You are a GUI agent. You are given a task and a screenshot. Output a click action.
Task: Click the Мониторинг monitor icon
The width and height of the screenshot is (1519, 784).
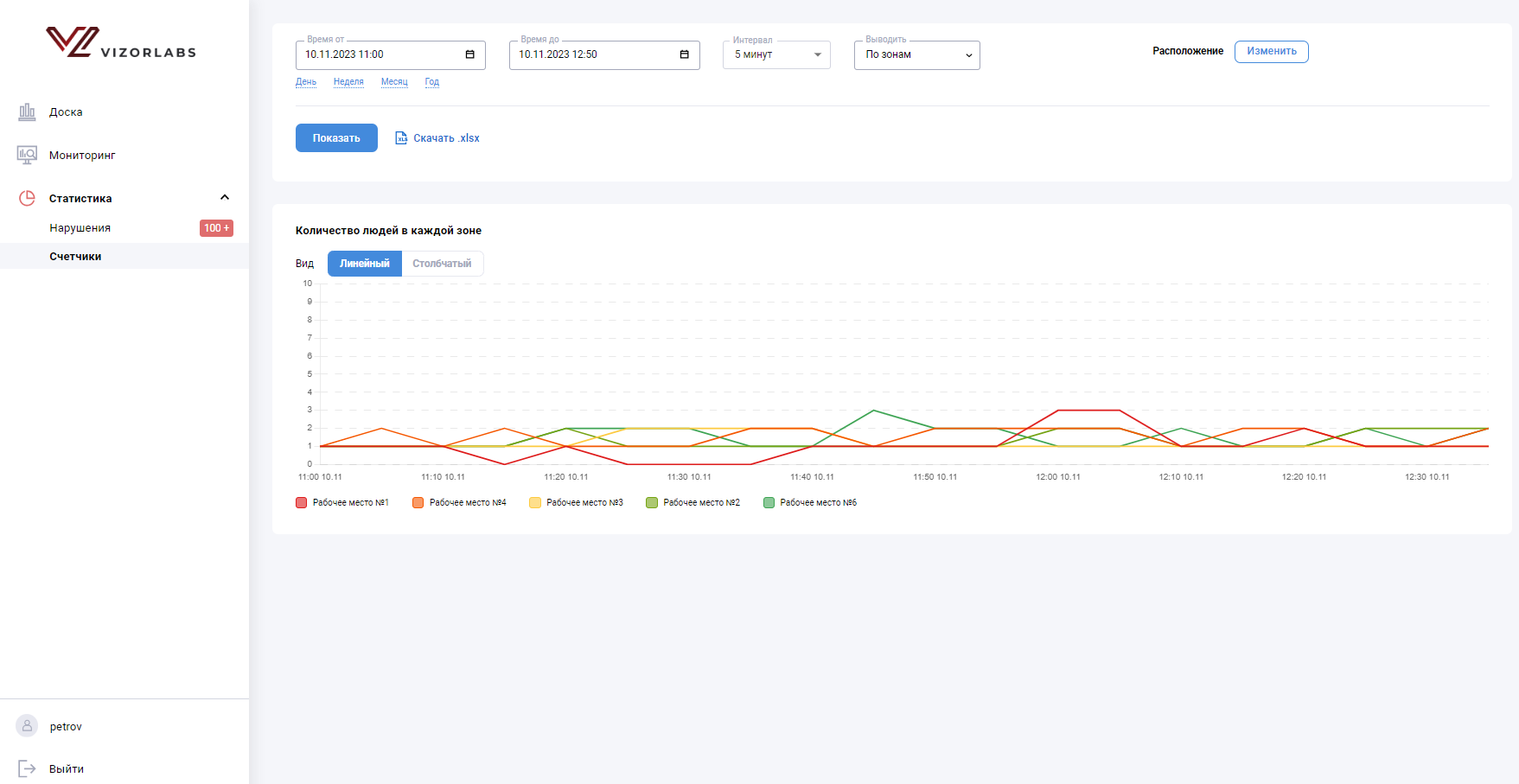point(27,155)
